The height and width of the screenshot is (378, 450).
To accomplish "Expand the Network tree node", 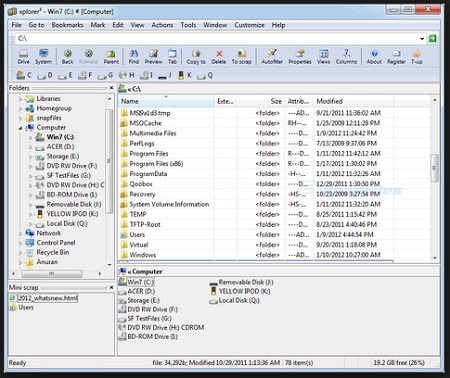I will [20, 233].
